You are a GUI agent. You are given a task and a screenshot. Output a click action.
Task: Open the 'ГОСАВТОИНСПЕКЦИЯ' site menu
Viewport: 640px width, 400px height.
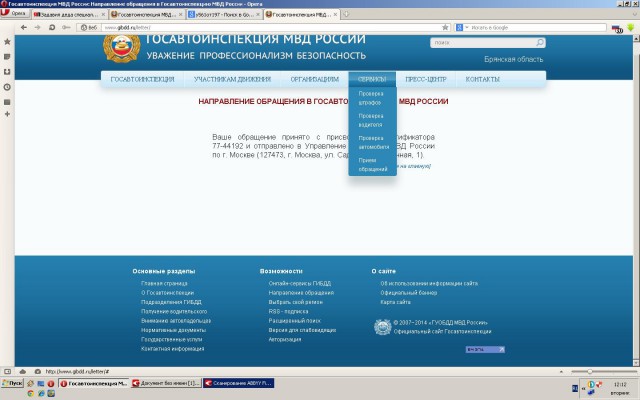coord(142,79)
